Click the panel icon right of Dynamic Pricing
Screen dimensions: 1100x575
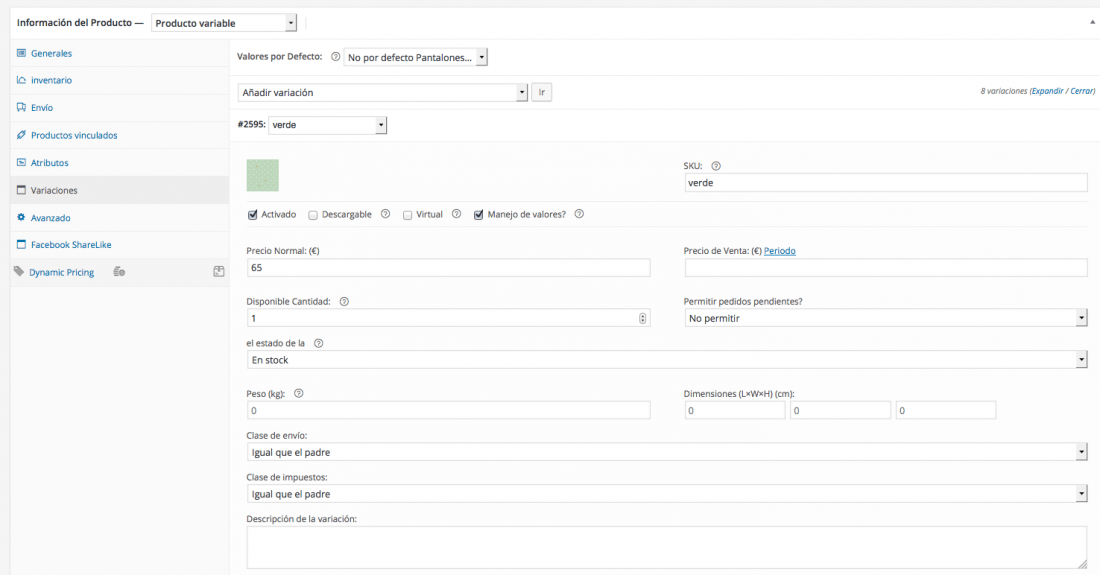tap(219, 271)
